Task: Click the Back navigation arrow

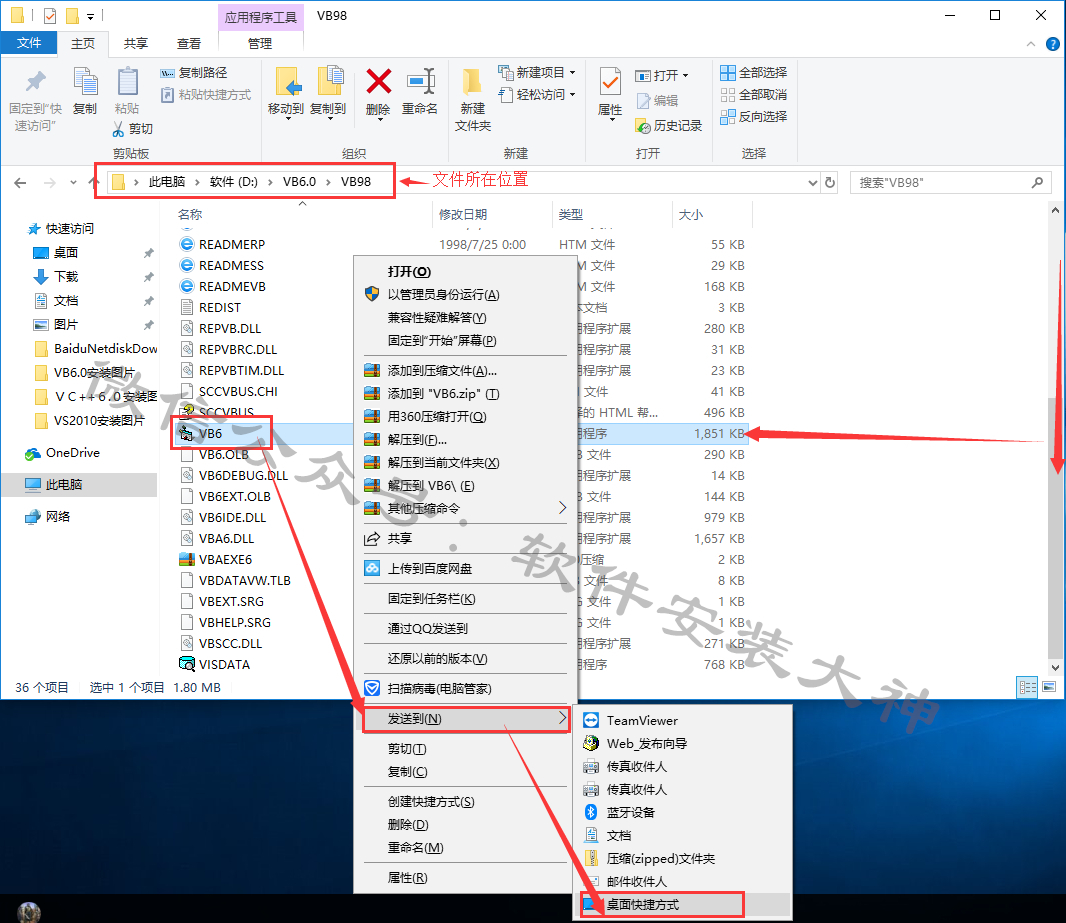Action: (20, 182)
